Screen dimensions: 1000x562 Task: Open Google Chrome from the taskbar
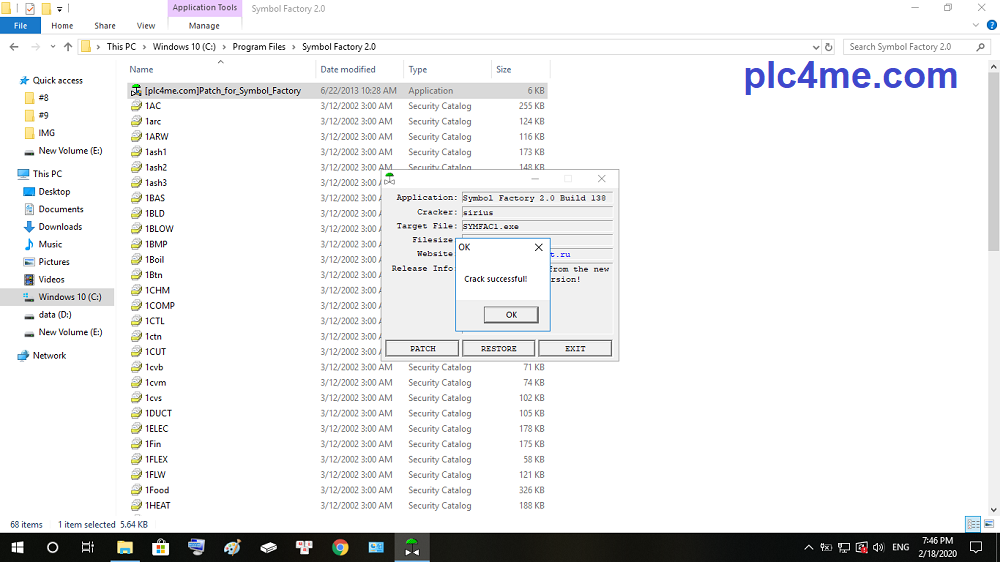click(340, 547)
